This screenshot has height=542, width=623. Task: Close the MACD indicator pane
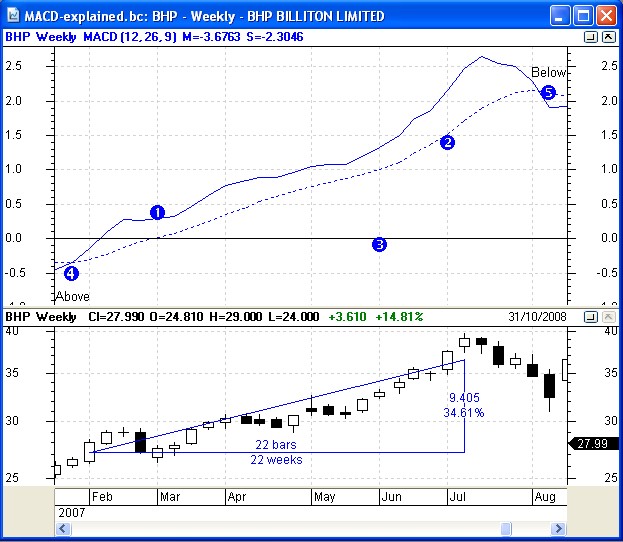tap(608, 37)
